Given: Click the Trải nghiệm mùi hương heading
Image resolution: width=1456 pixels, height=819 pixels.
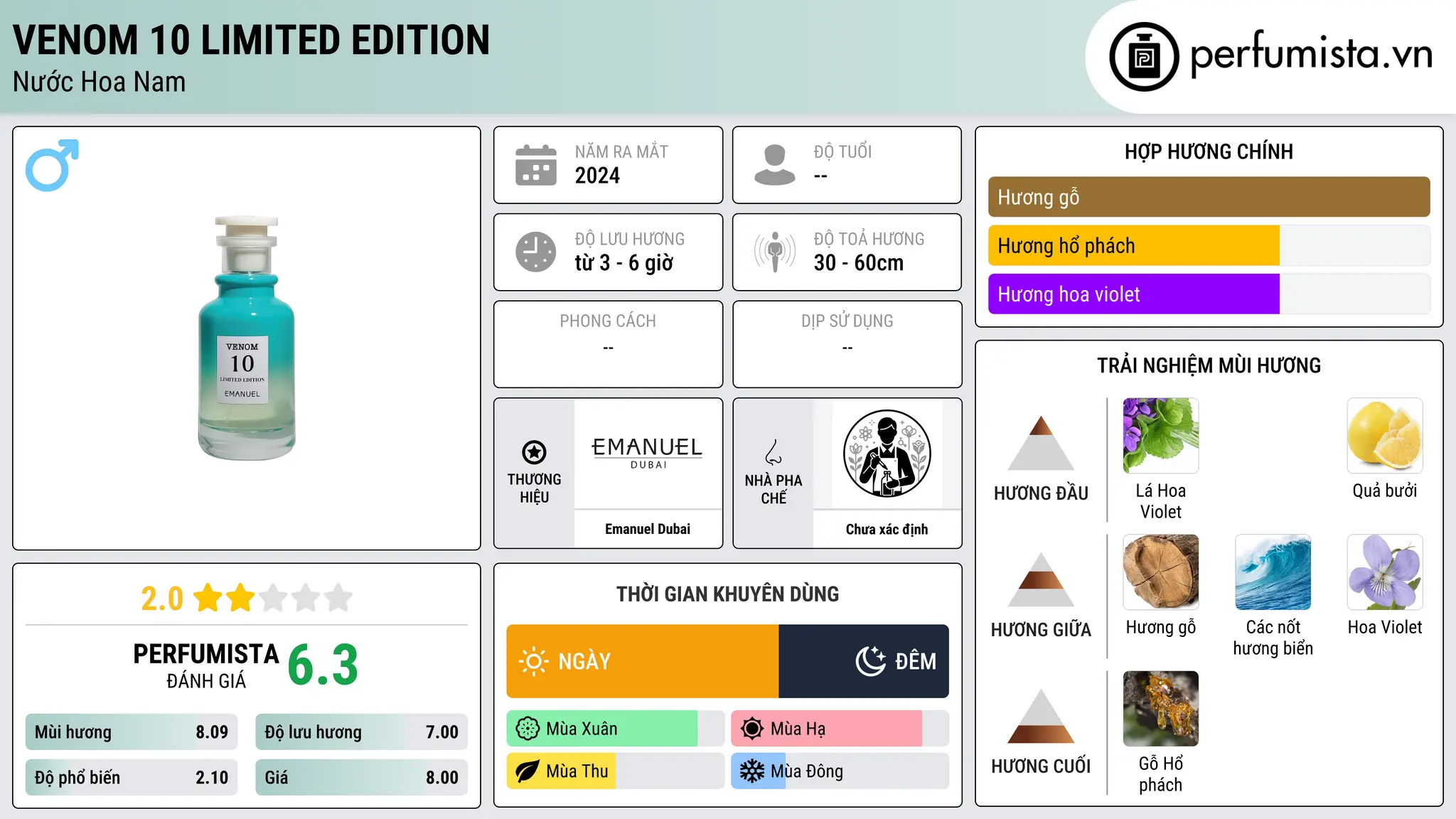Looking at the screenshot, I should pos(1209,365).
